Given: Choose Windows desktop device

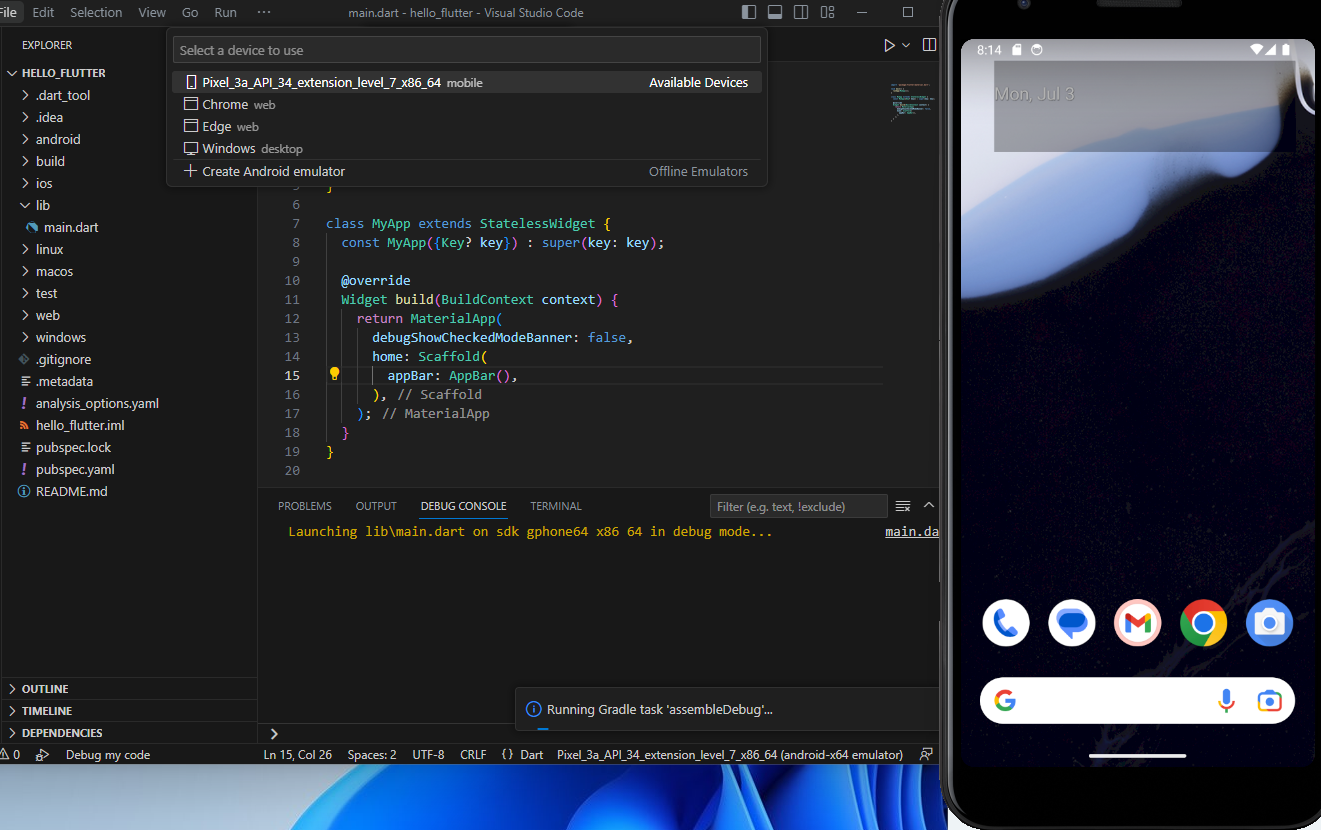Looking at the screenshot, I should tap(467, 148).
